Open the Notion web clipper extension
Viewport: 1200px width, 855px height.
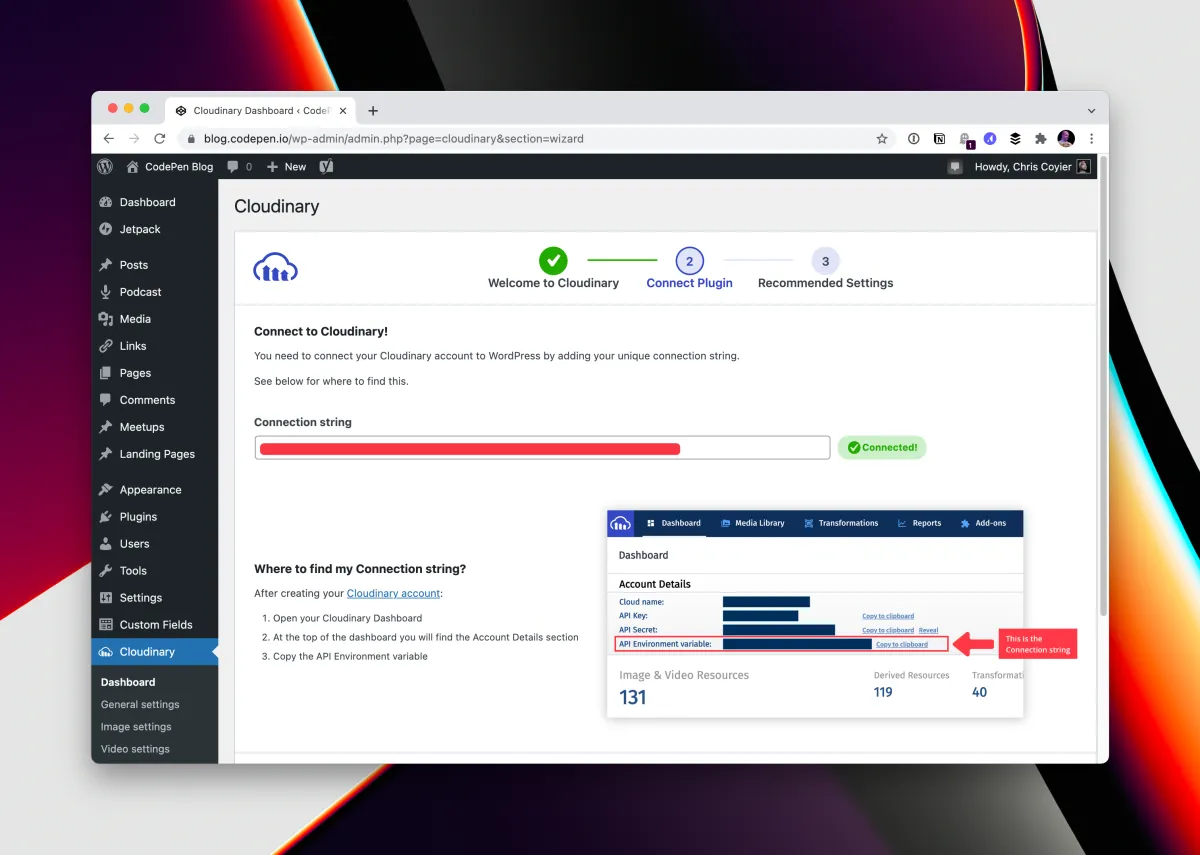[939, 139]
